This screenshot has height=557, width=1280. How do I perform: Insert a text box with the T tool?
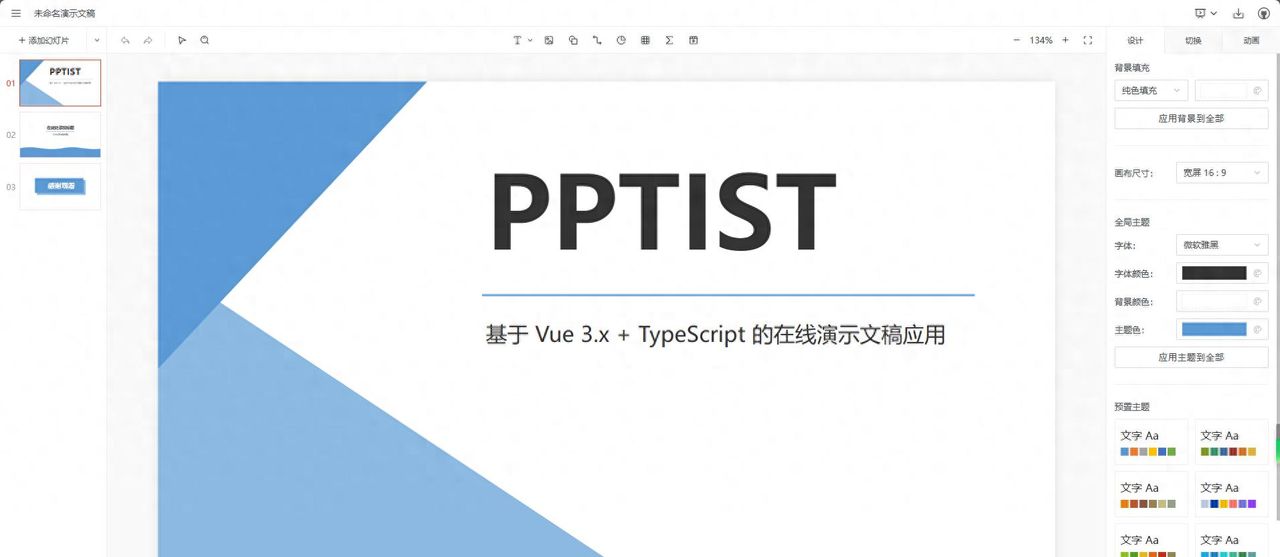coord(517,40)
